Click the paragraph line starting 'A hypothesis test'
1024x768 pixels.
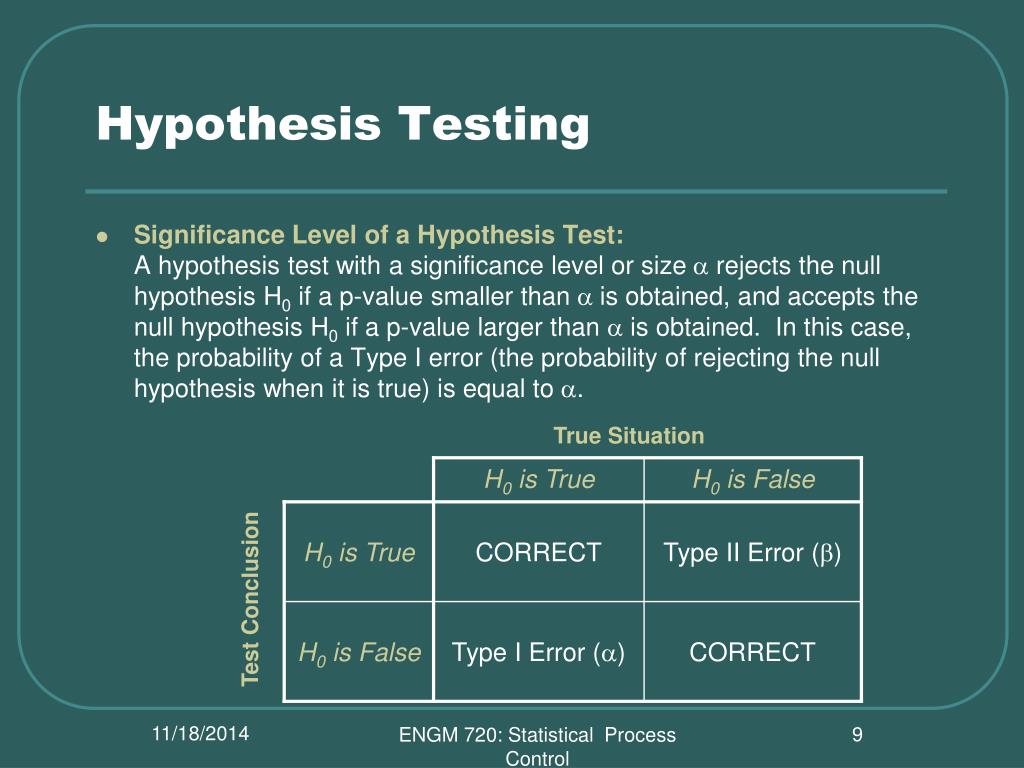(x=507, y=266)
